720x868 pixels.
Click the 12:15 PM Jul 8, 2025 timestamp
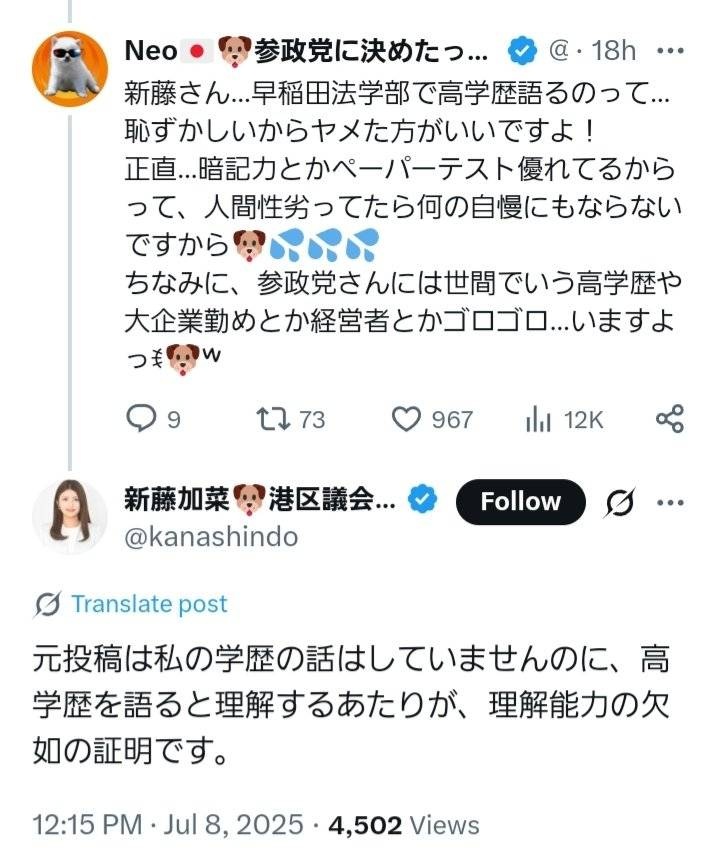(167, 825)
